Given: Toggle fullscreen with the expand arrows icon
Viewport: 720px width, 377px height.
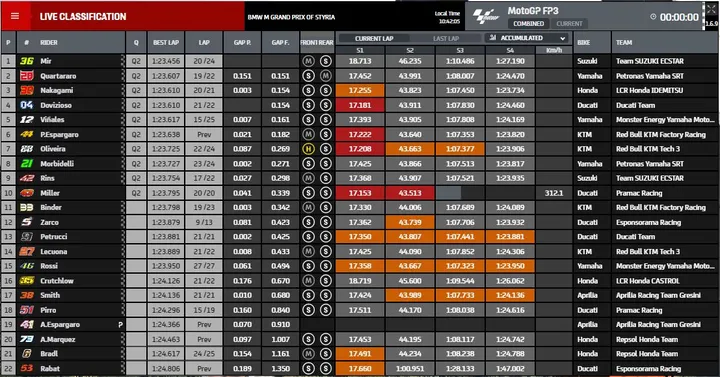Looking at the screenshot, I should (711, 9).
